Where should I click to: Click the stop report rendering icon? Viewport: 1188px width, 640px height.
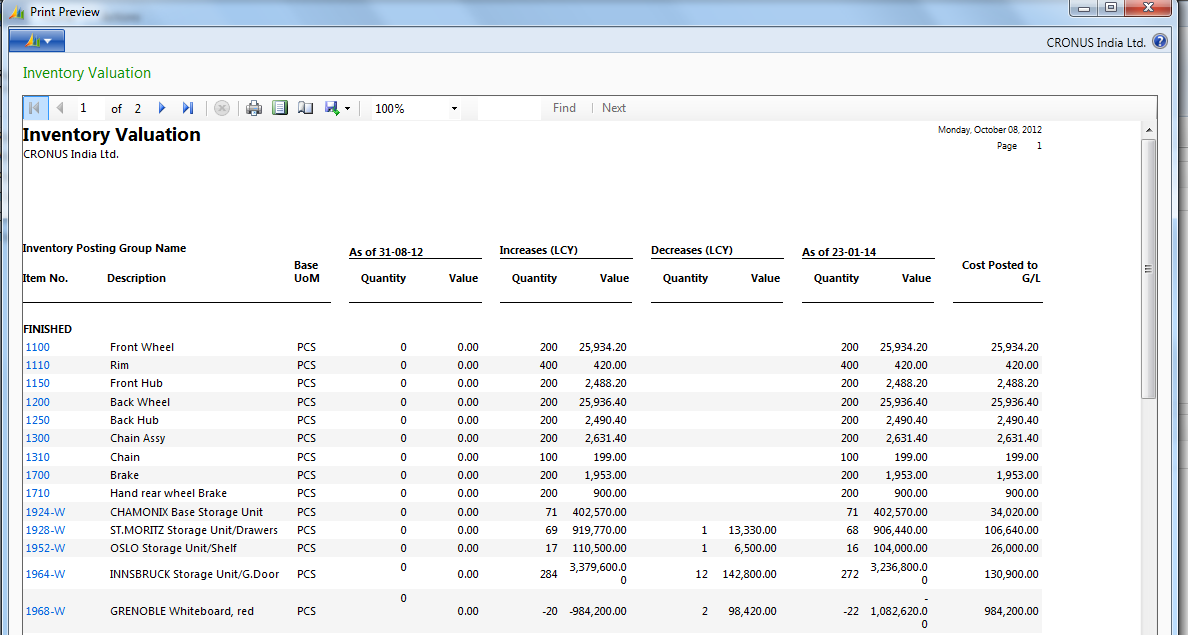pos(221,107)
